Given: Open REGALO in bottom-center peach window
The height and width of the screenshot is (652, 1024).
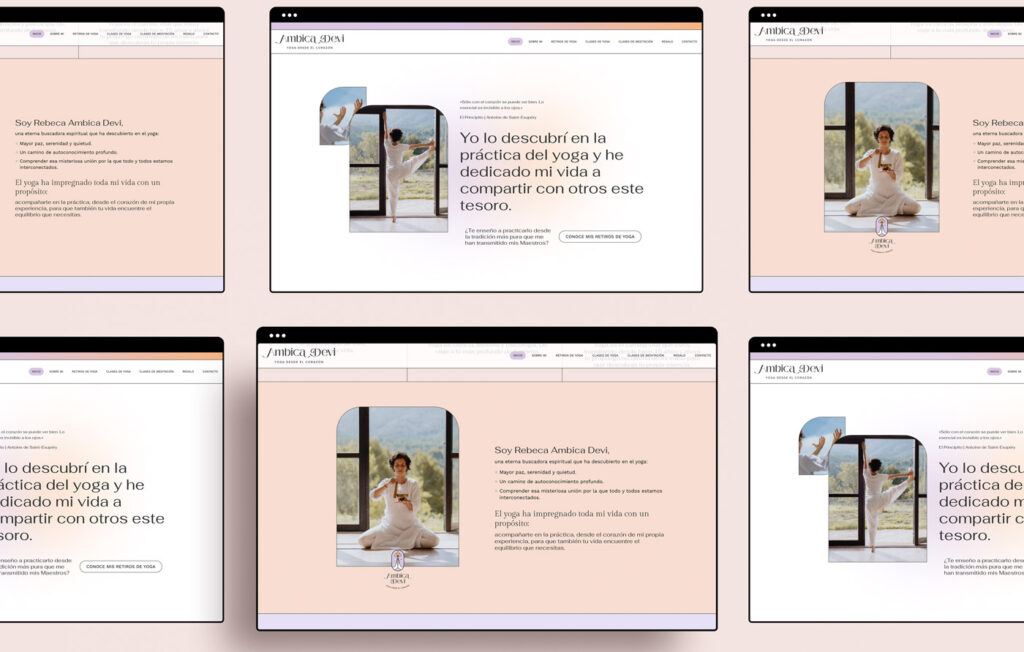Looking at the screenshot, I should 679,355.
